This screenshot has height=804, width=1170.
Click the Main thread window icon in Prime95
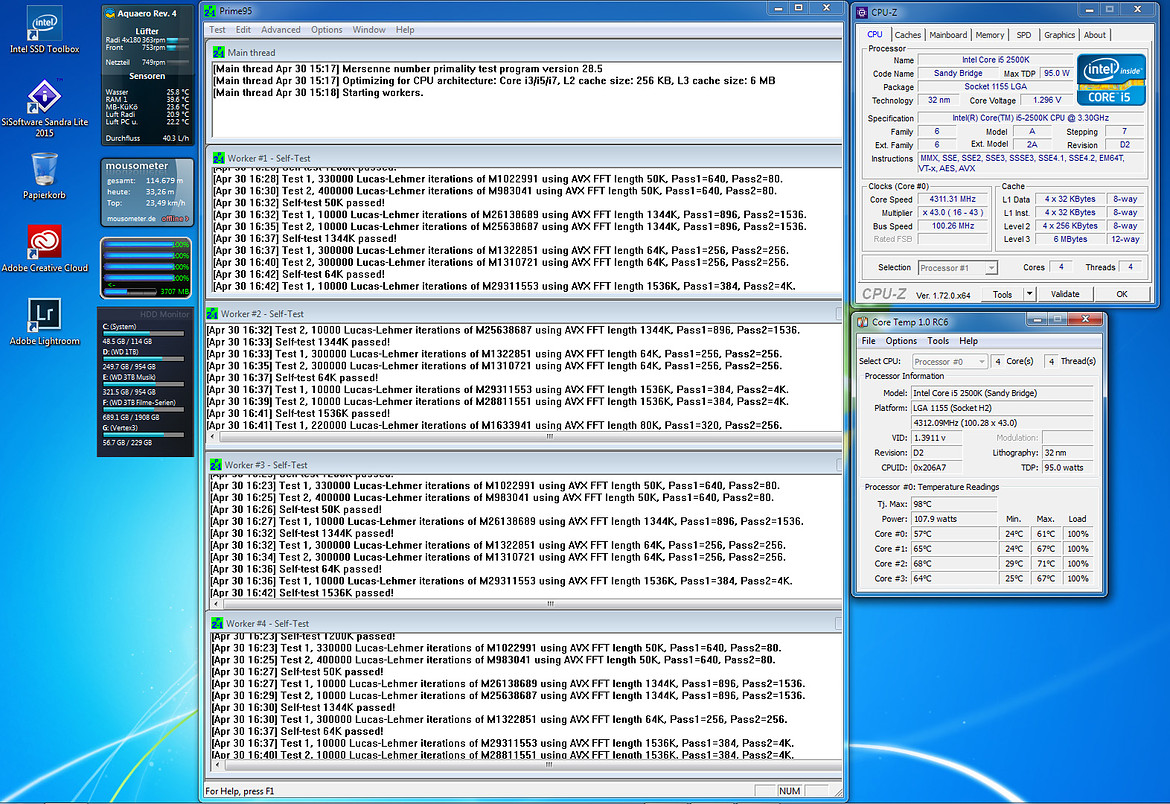pos(219,52)
